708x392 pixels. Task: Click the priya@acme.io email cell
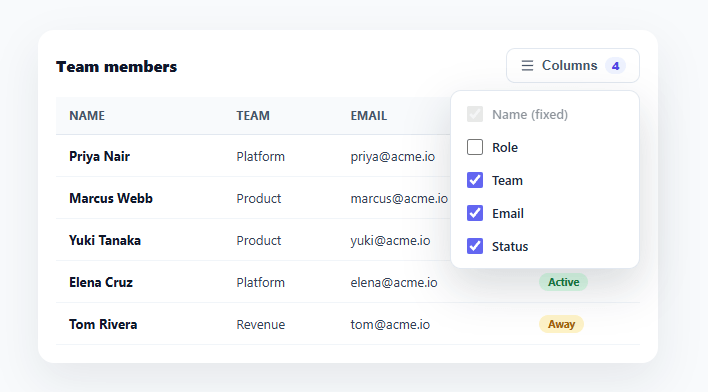pos(393,157)
